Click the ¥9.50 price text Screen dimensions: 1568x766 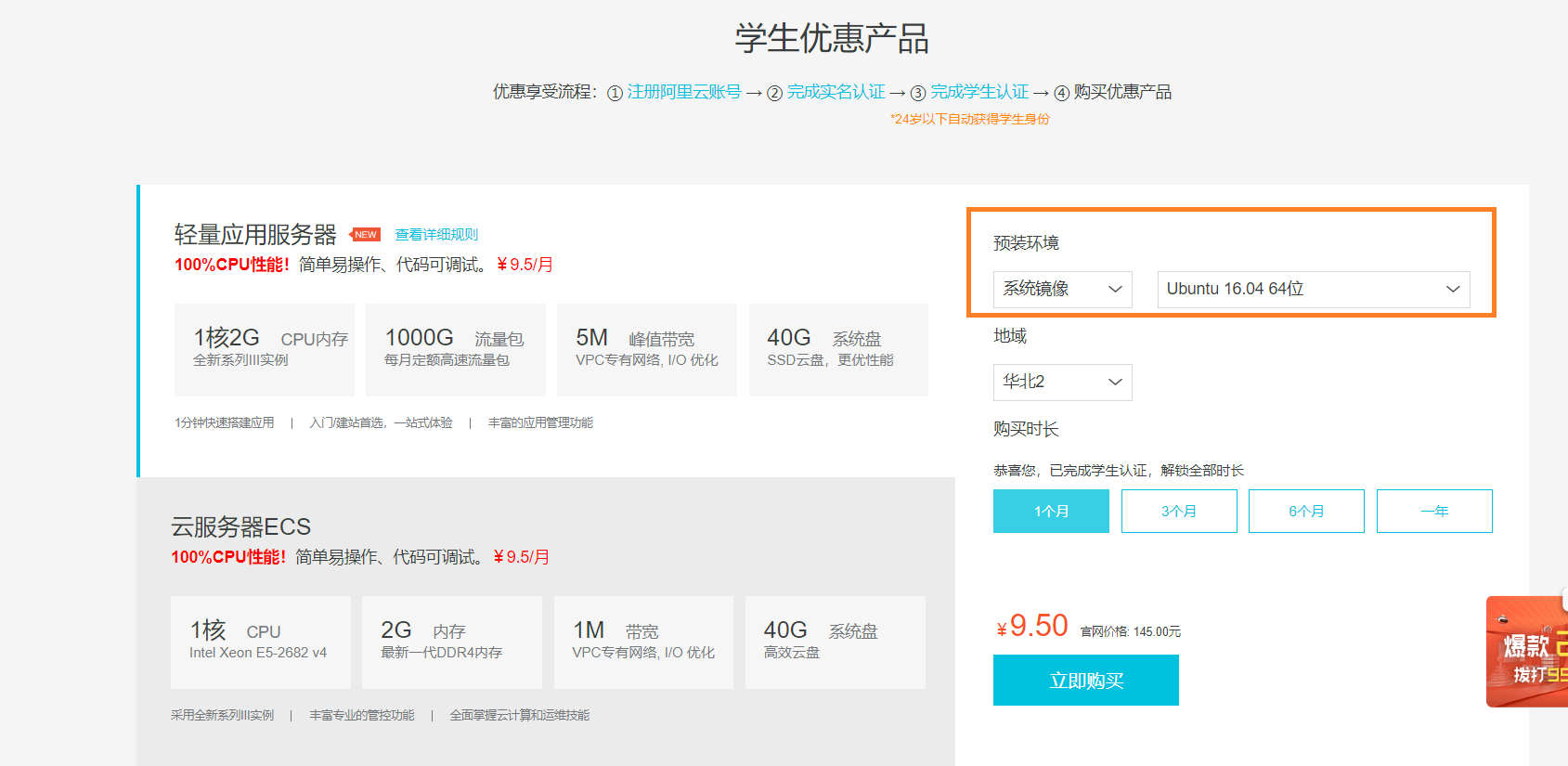[x=1032, y=627]
